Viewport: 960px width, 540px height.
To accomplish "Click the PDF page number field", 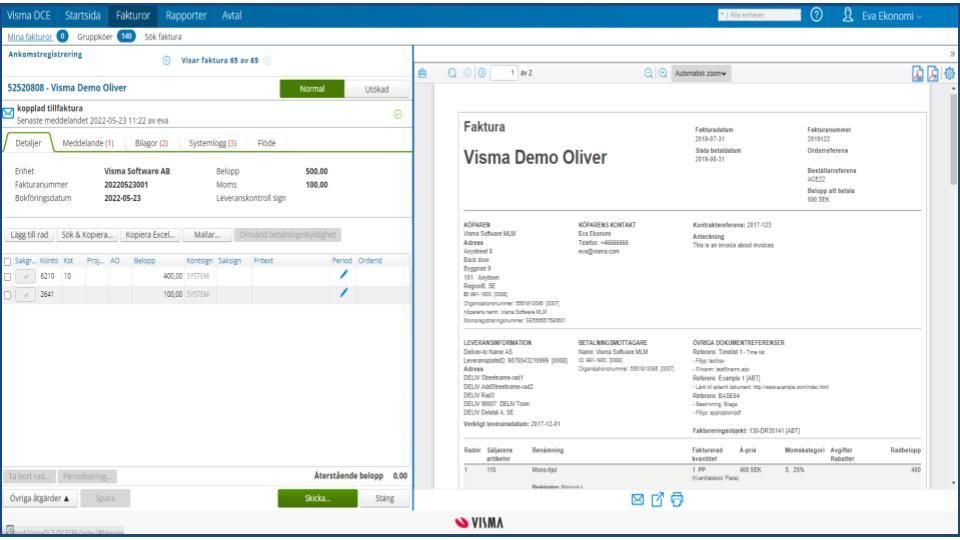I will pyautogui.click(x=504, y=73).
